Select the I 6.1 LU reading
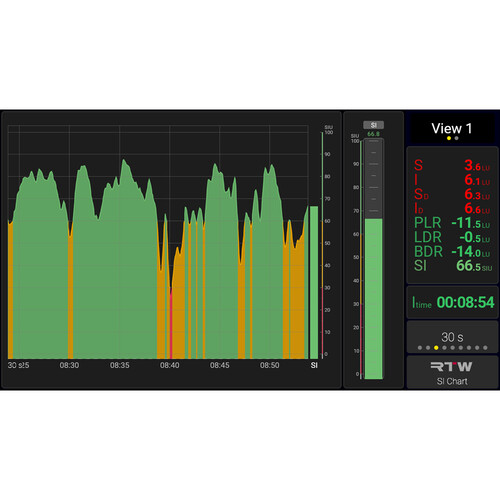500x500 pixels. pos(452,180)
